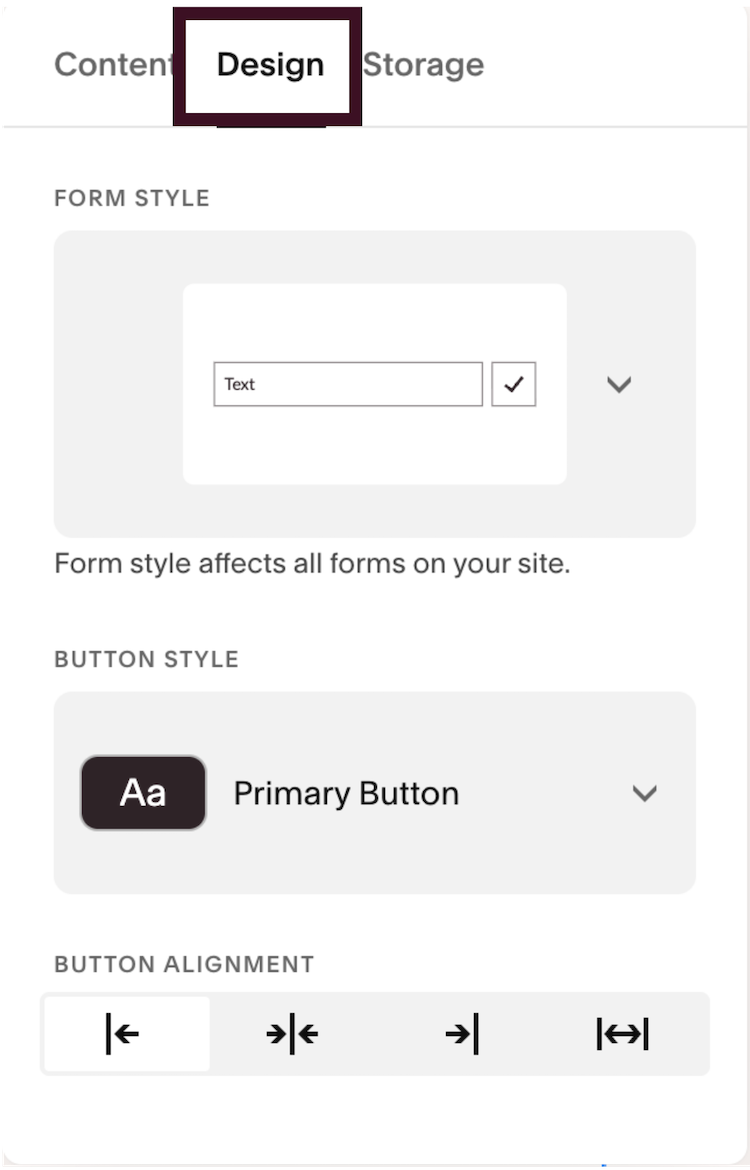Click the BUTTON STYLE section heading

[x=146, y=660]
